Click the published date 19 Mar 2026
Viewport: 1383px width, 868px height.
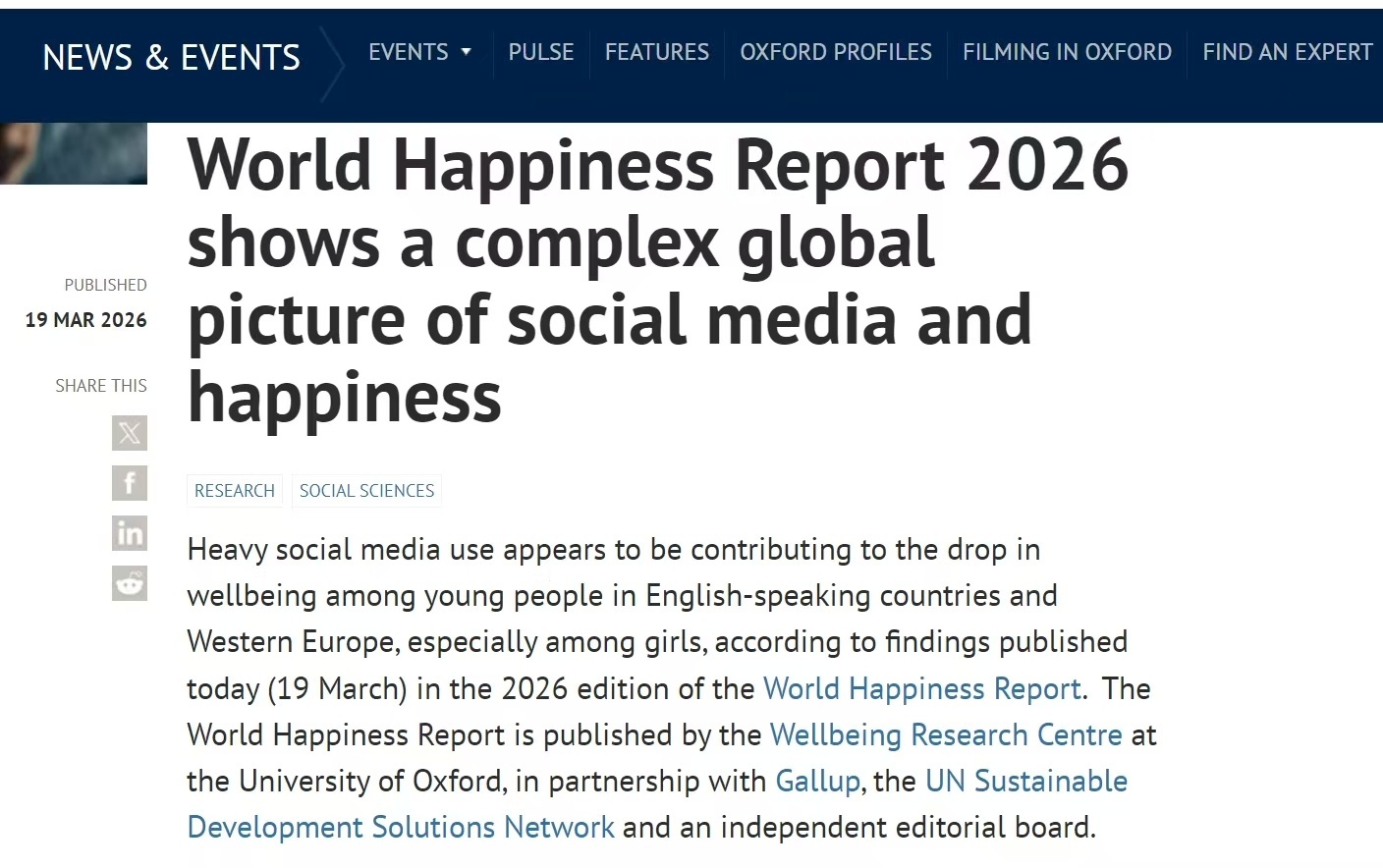86,320
